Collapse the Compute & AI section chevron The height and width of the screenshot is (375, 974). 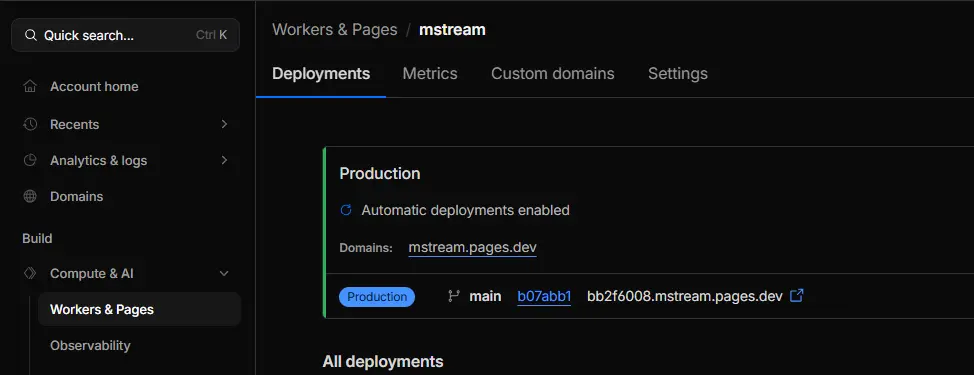224,273
